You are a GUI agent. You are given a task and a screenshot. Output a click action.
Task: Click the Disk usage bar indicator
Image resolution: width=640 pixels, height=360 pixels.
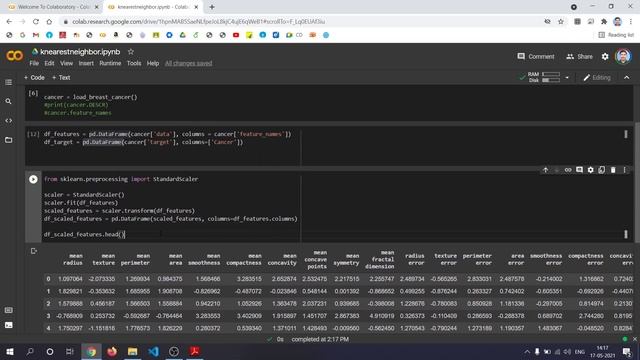tap(551, 80)
